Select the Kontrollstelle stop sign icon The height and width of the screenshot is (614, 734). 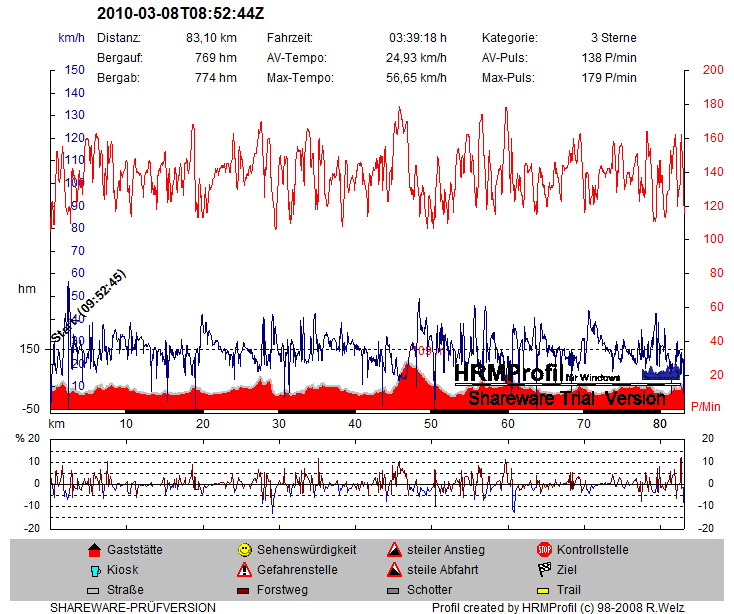point(544,550)
